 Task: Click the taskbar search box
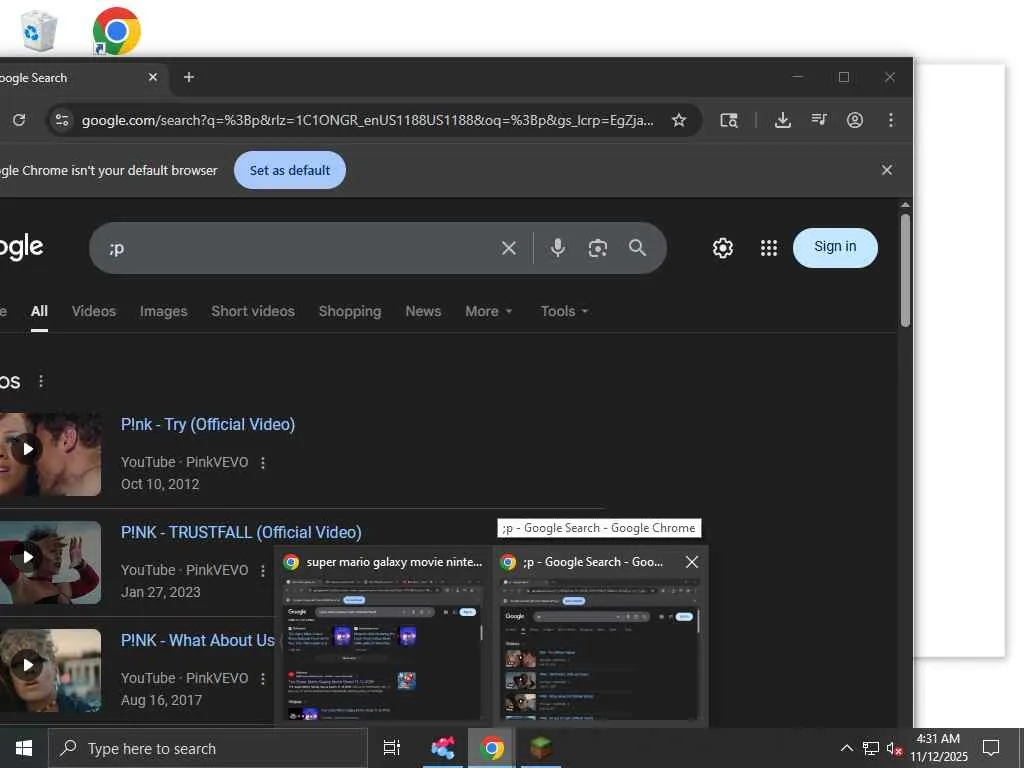pyautogui.click(x=208, y=748)
